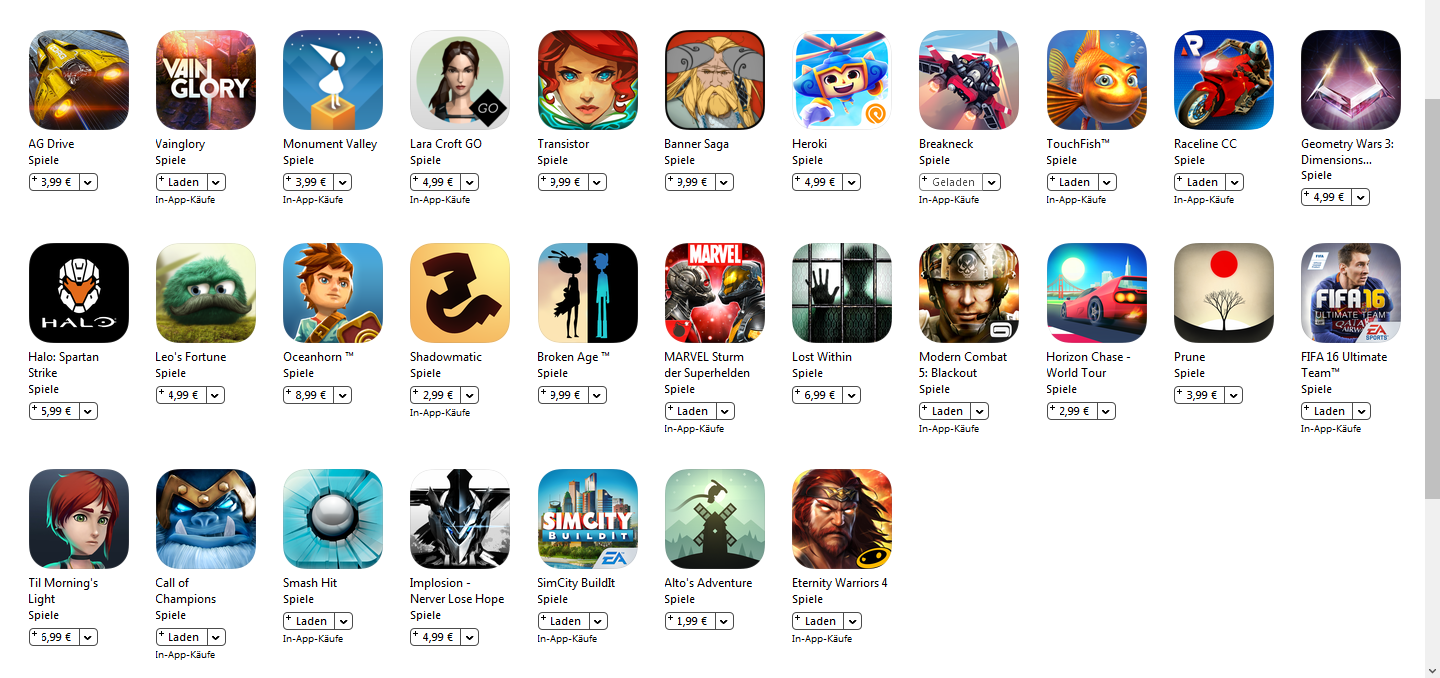This screenshot has width=1440, height=678.
Task: Select the Halo: Spartan Strike icon
Action: click(79, 293)
